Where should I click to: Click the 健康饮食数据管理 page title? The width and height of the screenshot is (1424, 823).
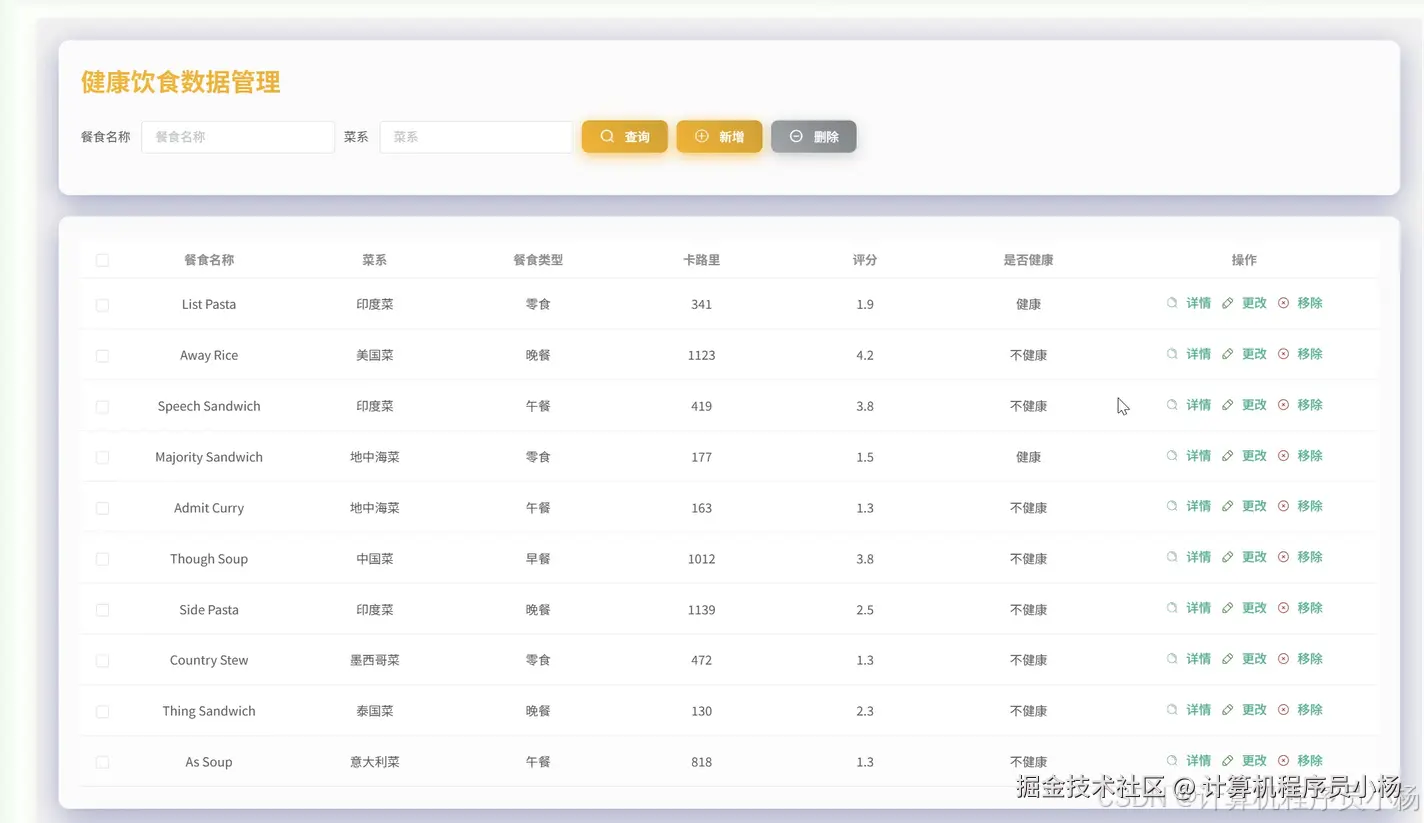[179, 83]
